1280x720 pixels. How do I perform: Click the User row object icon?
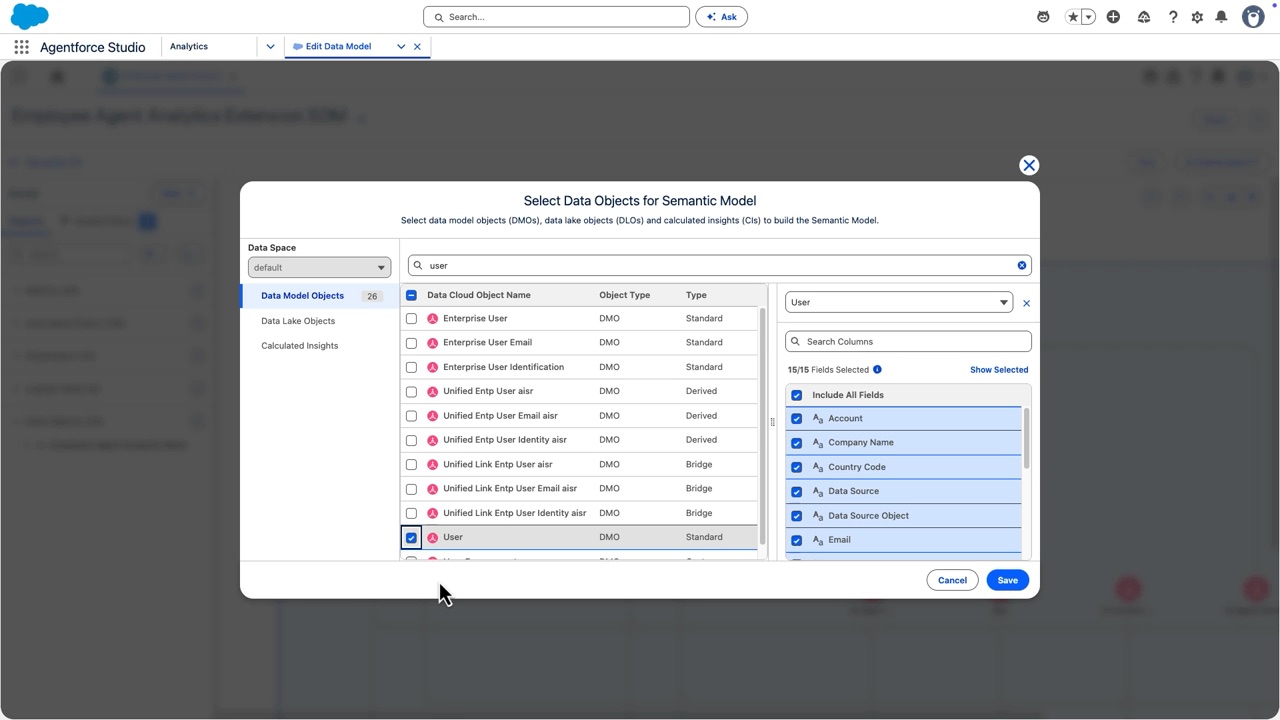tap(433, 537)
